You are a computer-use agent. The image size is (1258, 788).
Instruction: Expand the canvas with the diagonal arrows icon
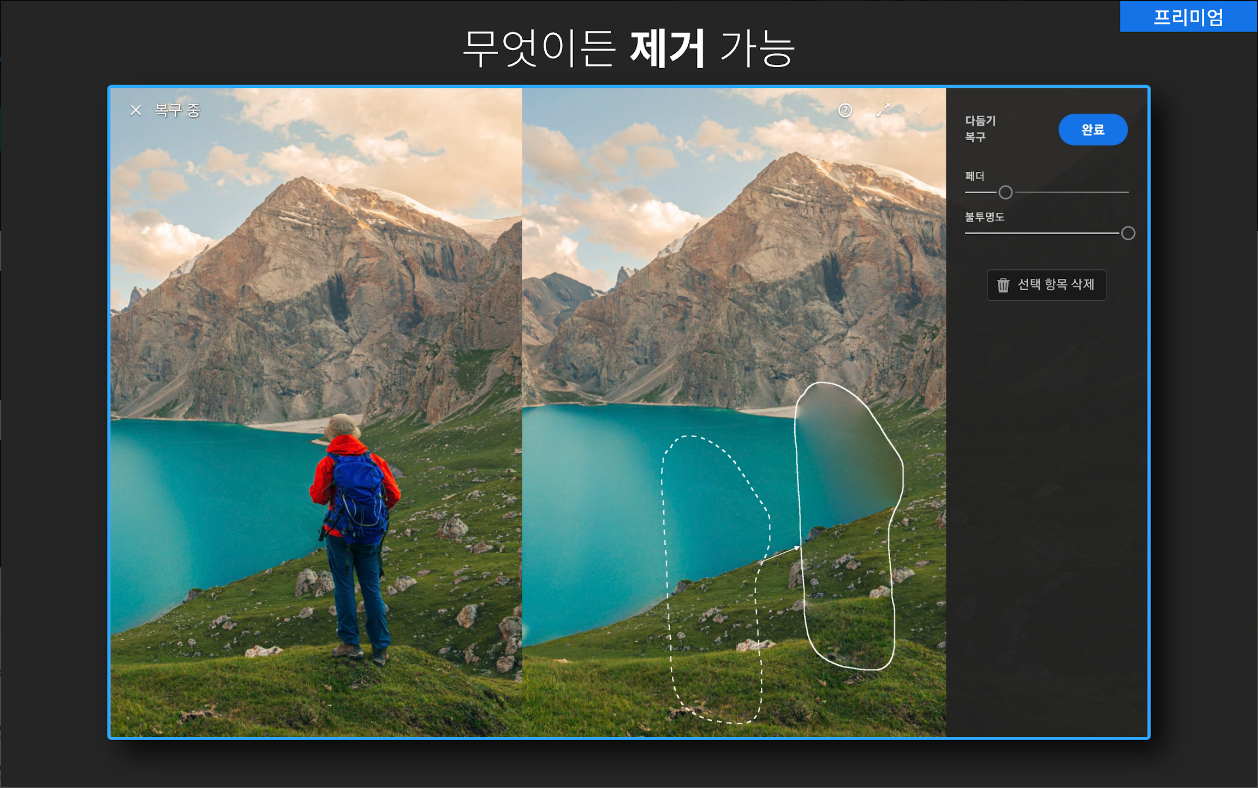[x=883, y=110]
